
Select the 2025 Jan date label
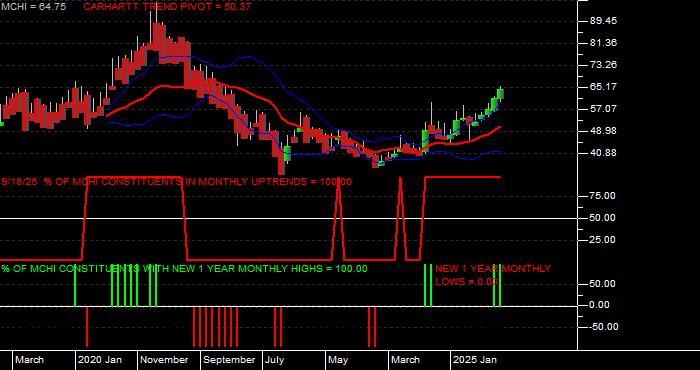[475, 360]
